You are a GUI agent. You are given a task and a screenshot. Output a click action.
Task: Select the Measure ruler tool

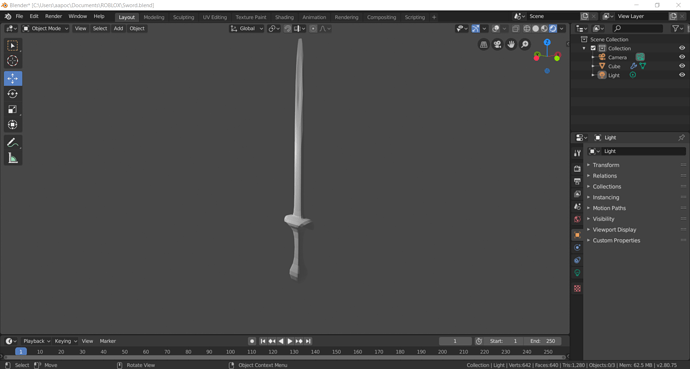13,158
